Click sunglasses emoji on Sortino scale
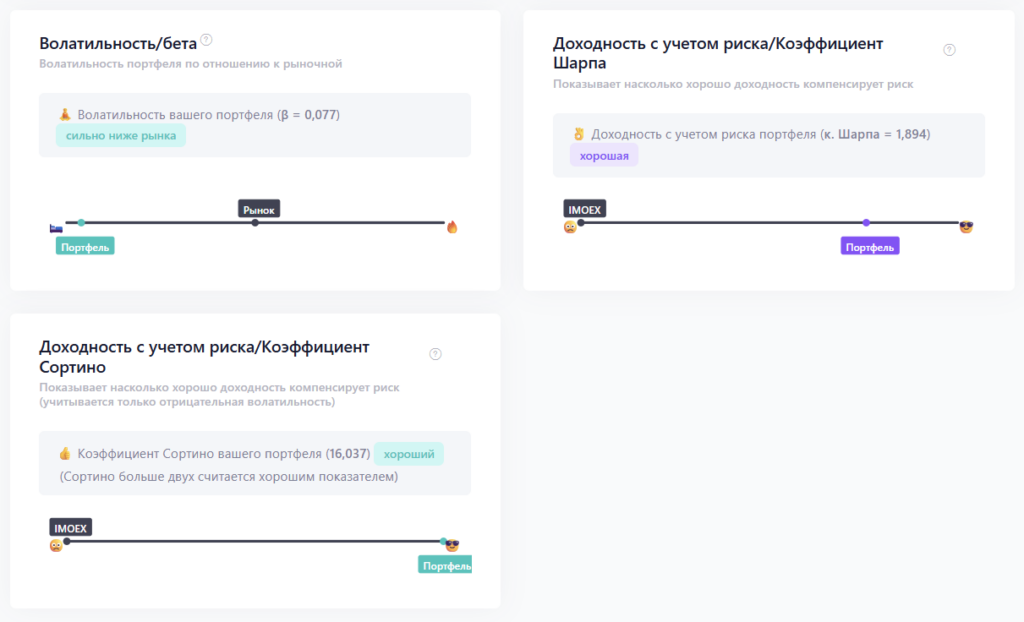The width and height of the screenshot is (1024, 622). click(452, 545)
